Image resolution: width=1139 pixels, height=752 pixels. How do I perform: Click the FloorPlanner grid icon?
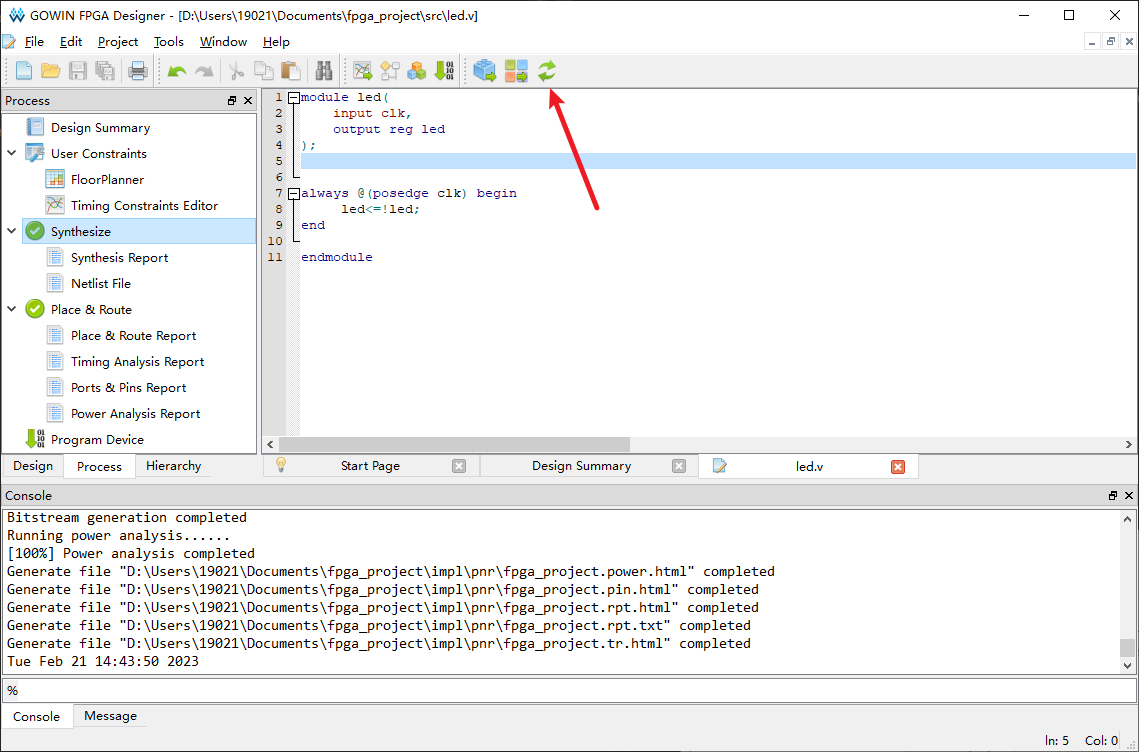pos(55,179)
